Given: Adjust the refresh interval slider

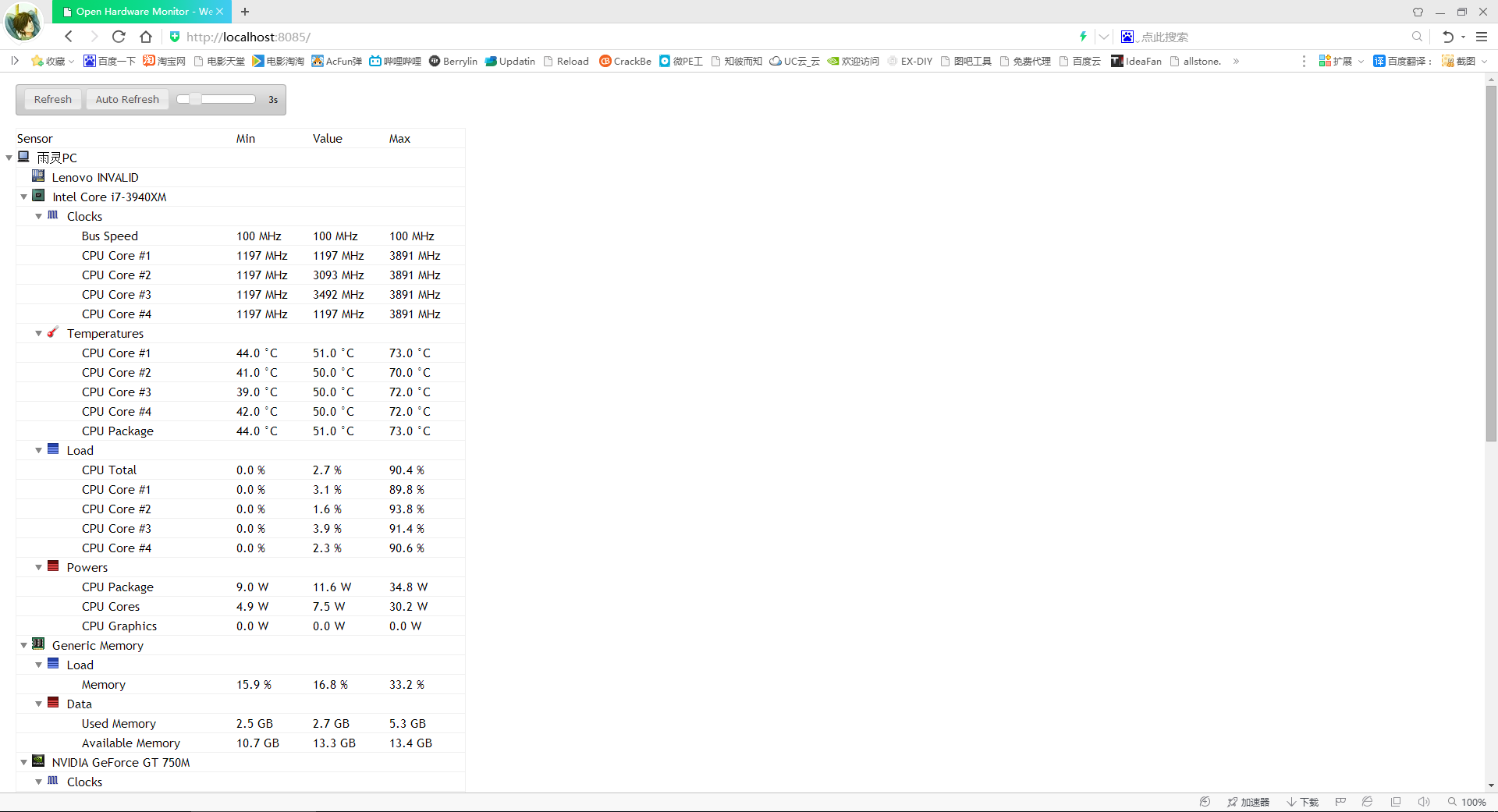Looking at the screenshot, I should click(216, 99).
